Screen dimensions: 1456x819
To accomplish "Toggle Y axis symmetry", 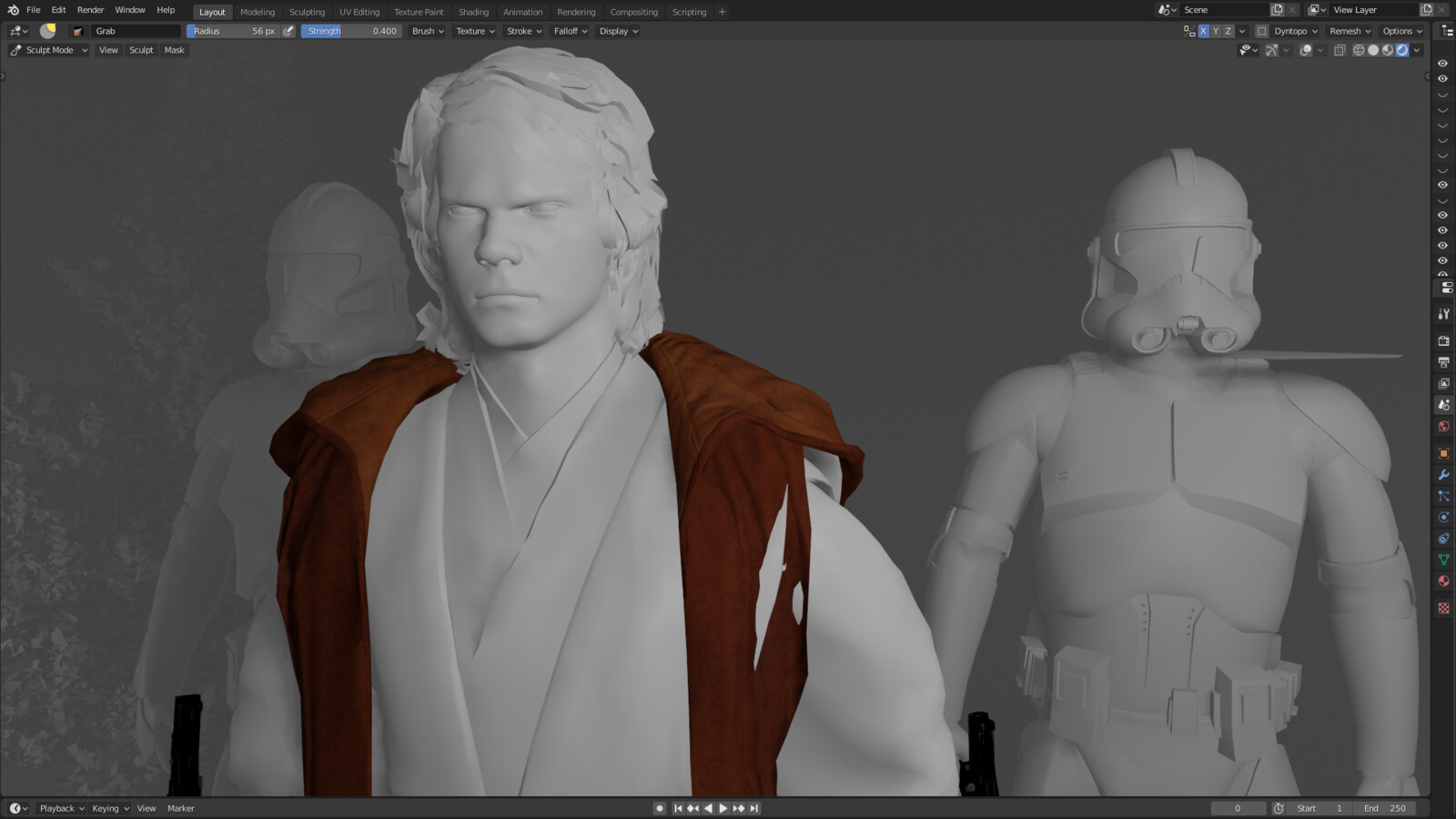I will click(x=1216, y=31).
